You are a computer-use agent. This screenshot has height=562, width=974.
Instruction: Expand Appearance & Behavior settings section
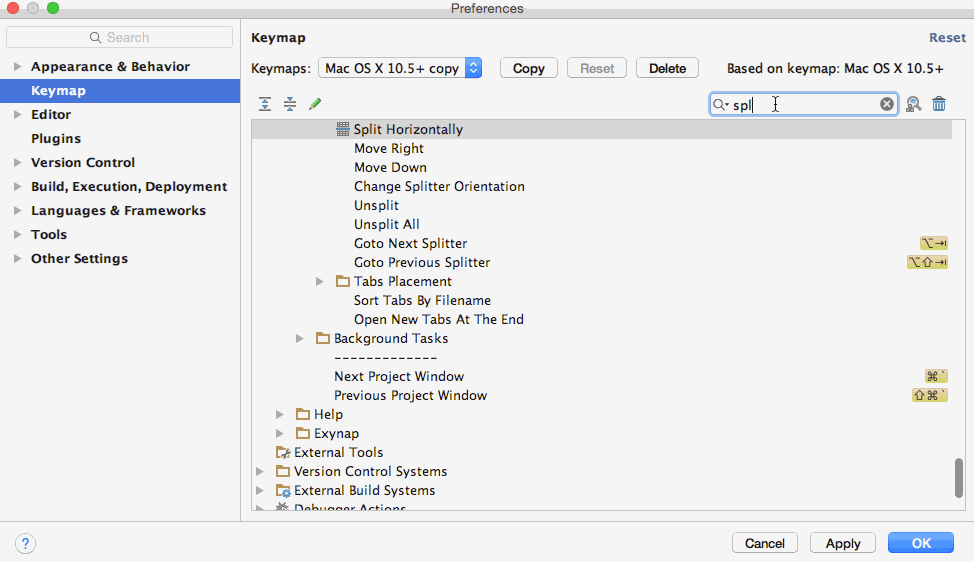(x=16, y=67)
